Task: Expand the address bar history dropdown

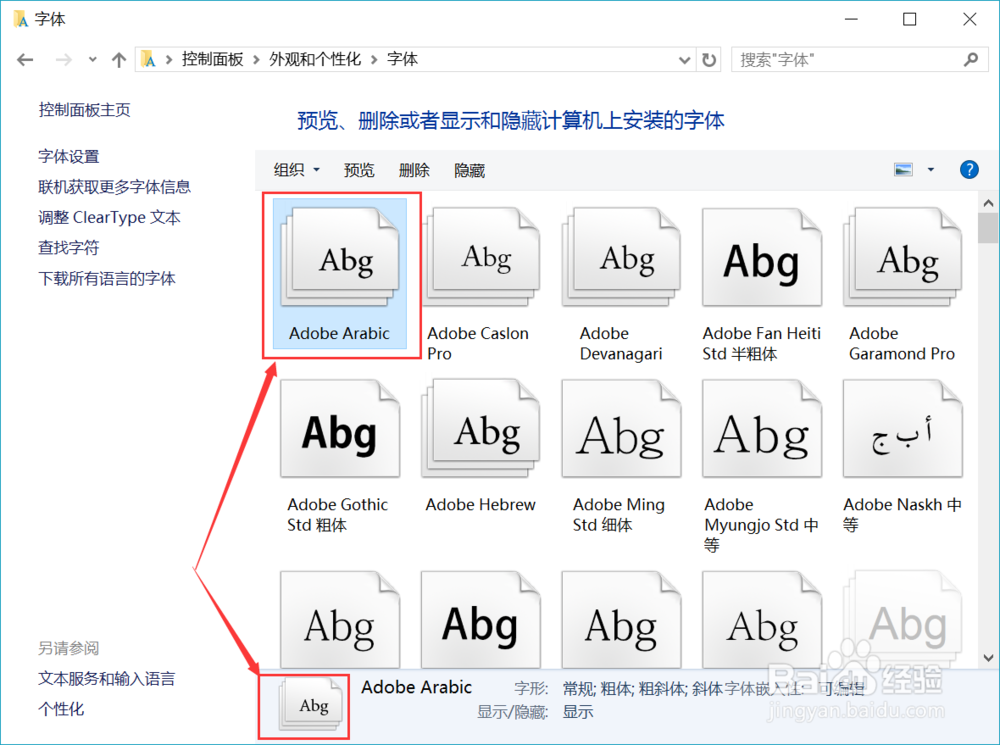Action: coord(684,60)
